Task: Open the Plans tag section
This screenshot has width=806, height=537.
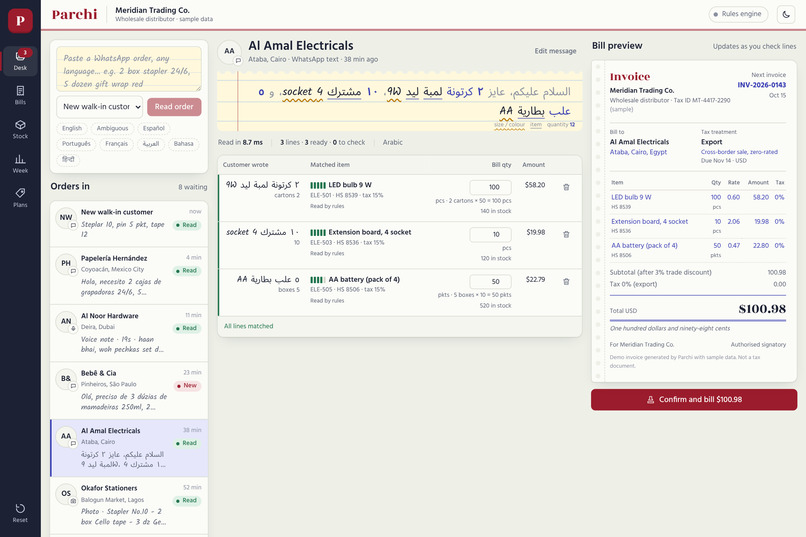Action: point(20,198)
